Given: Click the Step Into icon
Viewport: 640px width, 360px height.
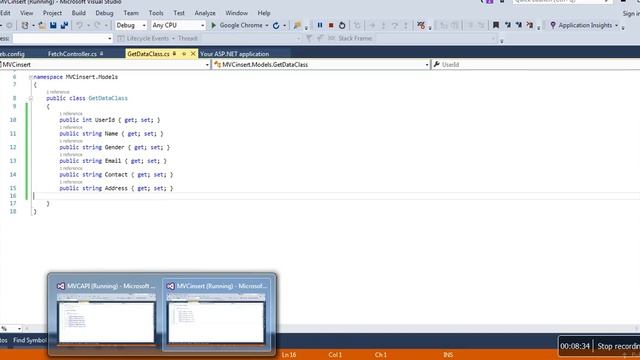Looking at the screenshot, I should (383, 25).
